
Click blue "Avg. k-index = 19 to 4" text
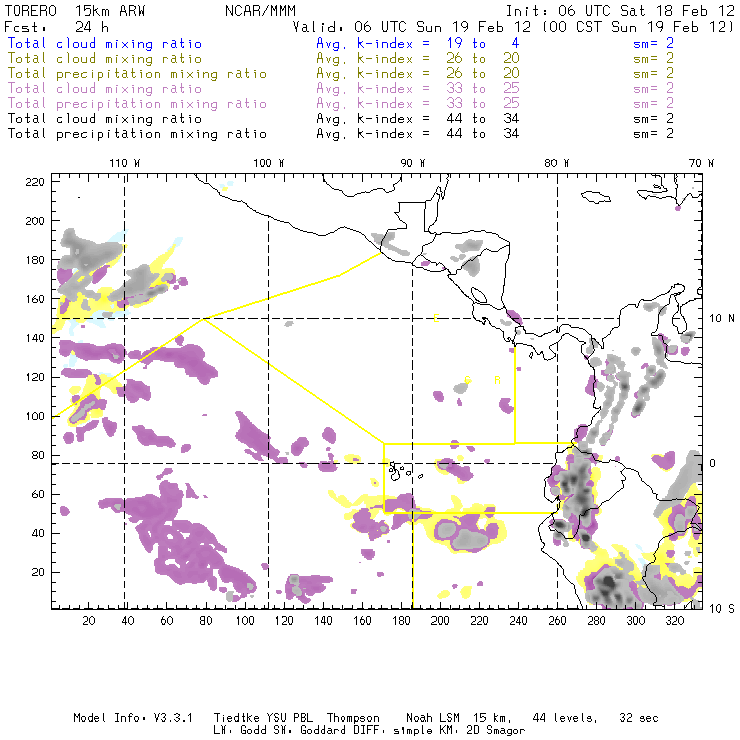[x=418, y=43]
